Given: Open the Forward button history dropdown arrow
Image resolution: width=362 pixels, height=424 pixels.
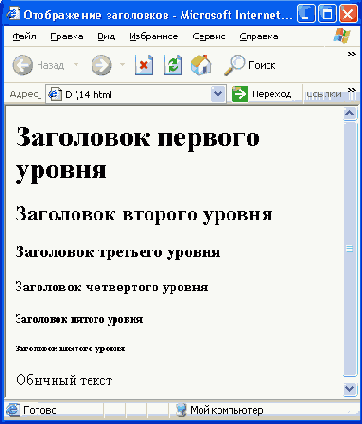Looking at the screenshot, I should click(x=122, y=64).
